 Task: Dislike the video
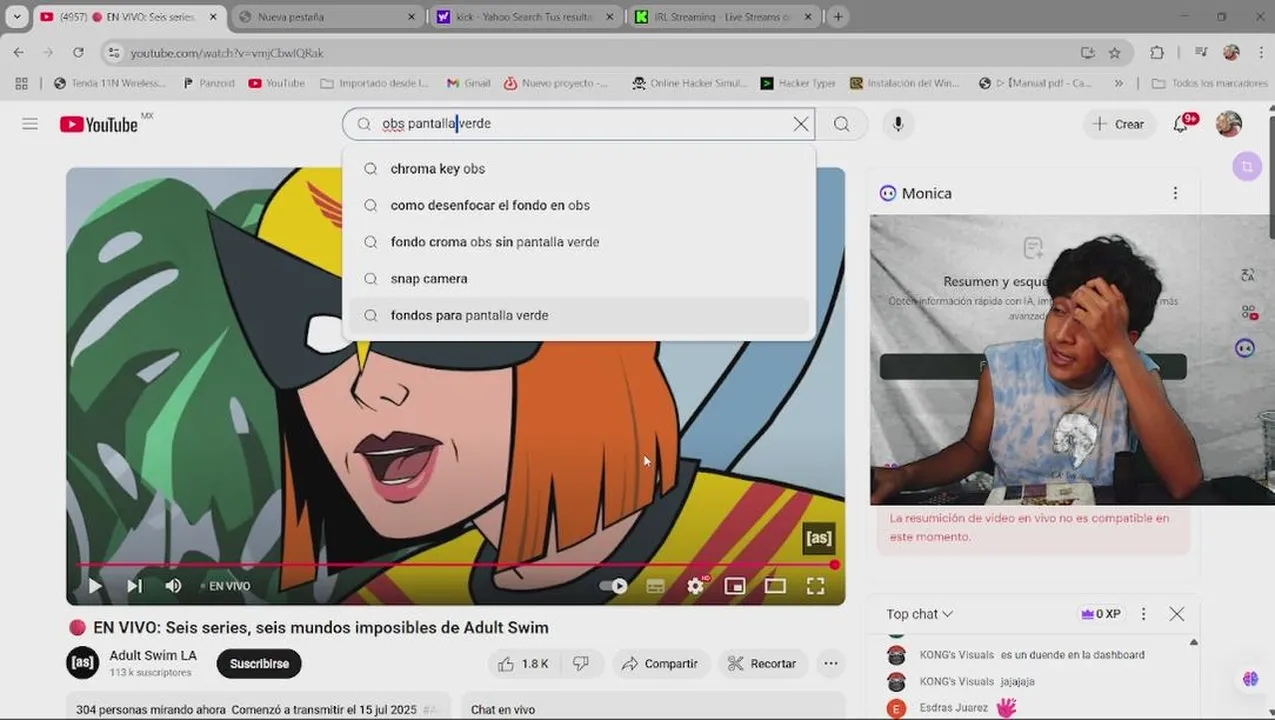580,663
